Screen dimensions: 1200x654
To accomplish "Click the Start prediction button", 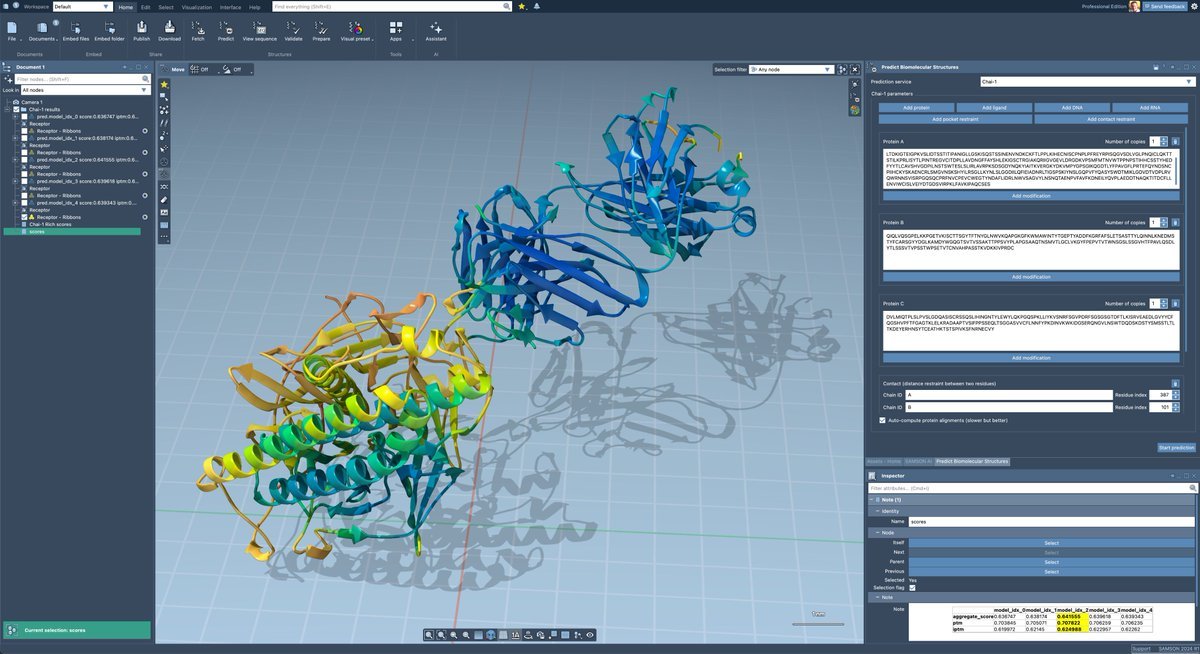I will click(1176, 447).
